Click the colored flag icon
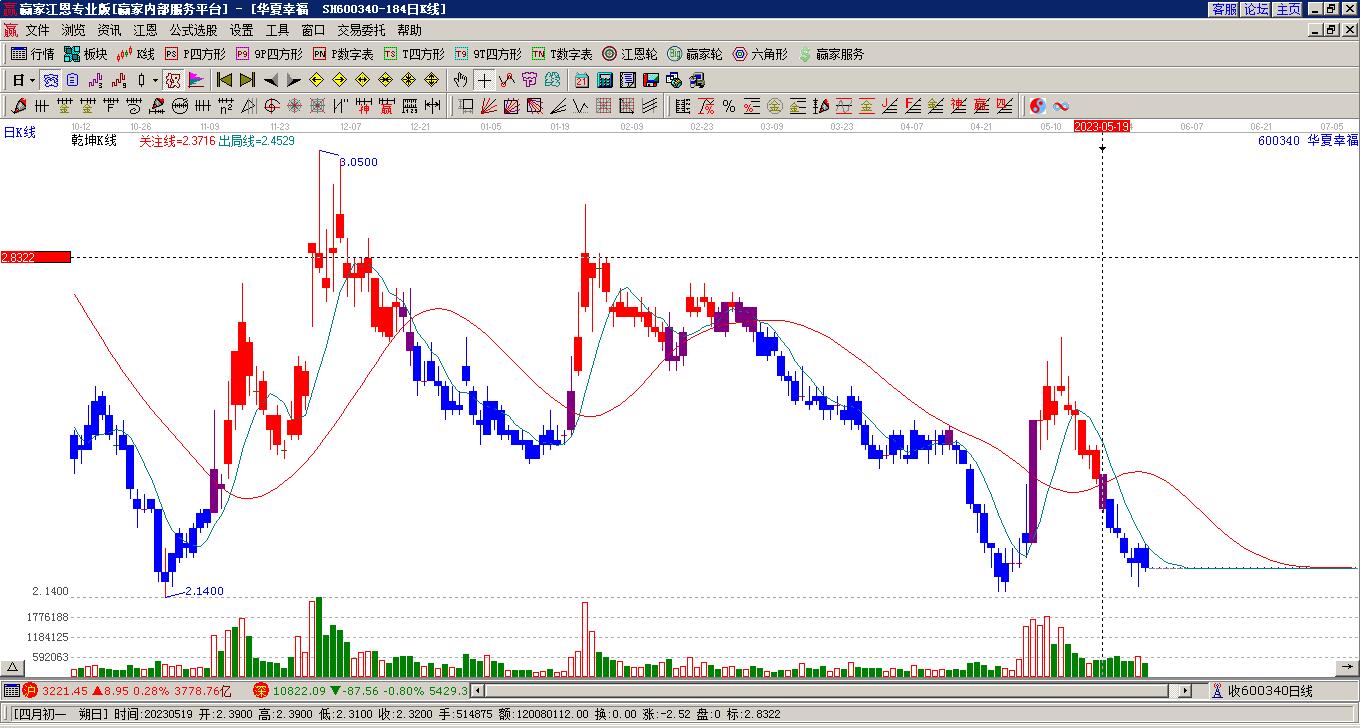The width and height of the screenshot is (1360, 728). 195,80
